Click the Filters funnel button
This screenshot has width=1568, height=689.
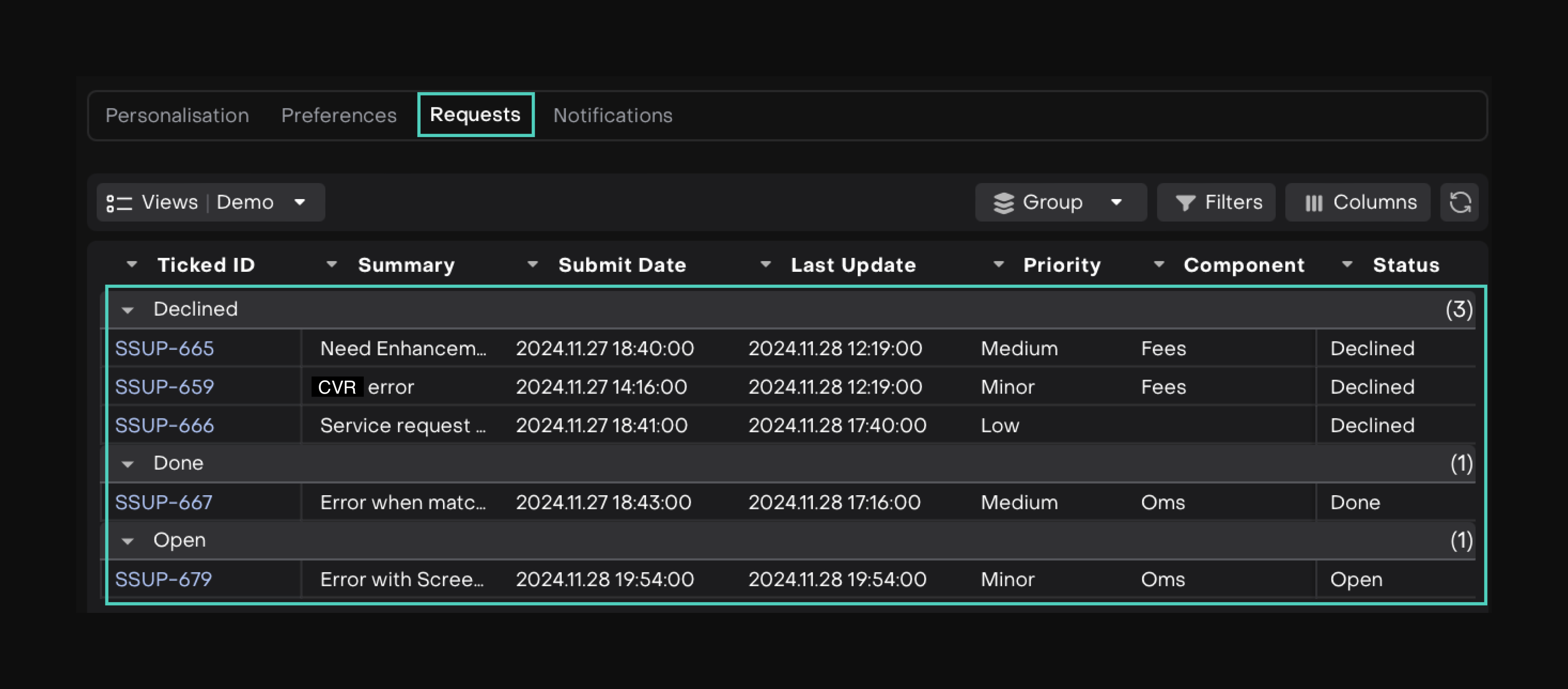[x=1216, y=203]
